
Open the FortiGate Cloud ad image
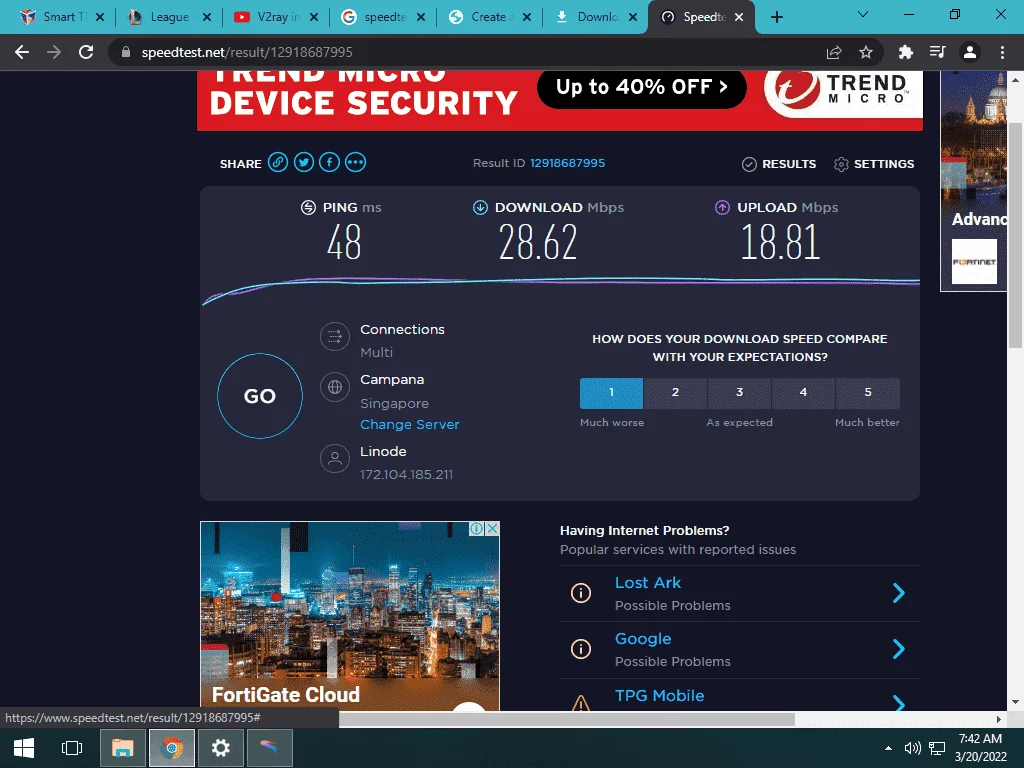tap(349, 616)
